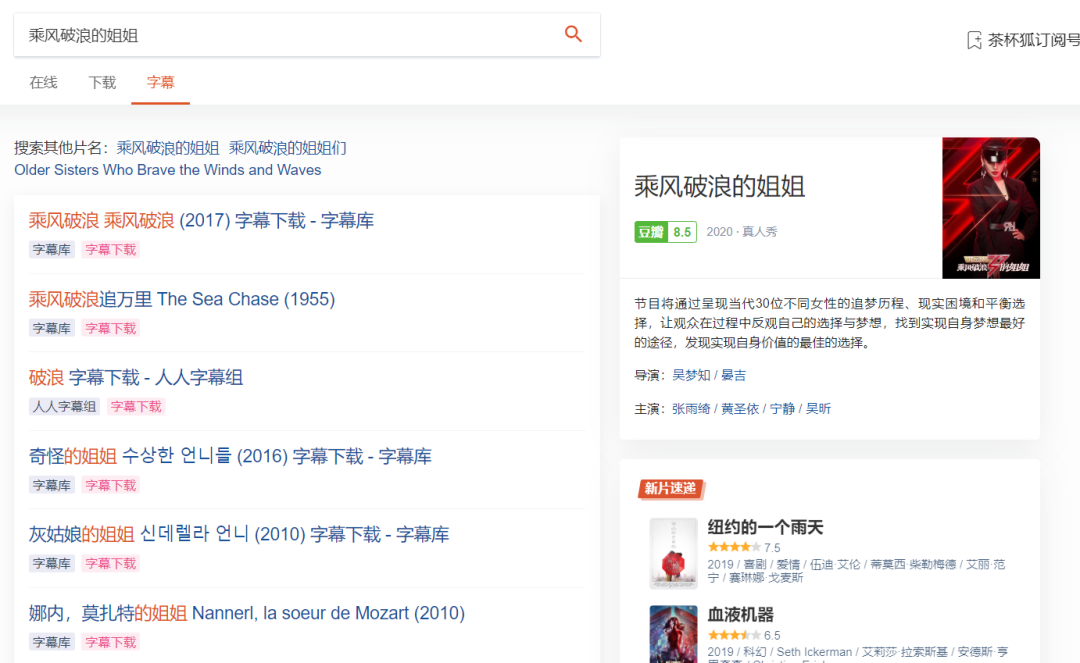Open the 茶杯狐订阅号 bookmark icon
Image resolution: width=1080 pixels, height=663 pixels.
tap(974, 40)
